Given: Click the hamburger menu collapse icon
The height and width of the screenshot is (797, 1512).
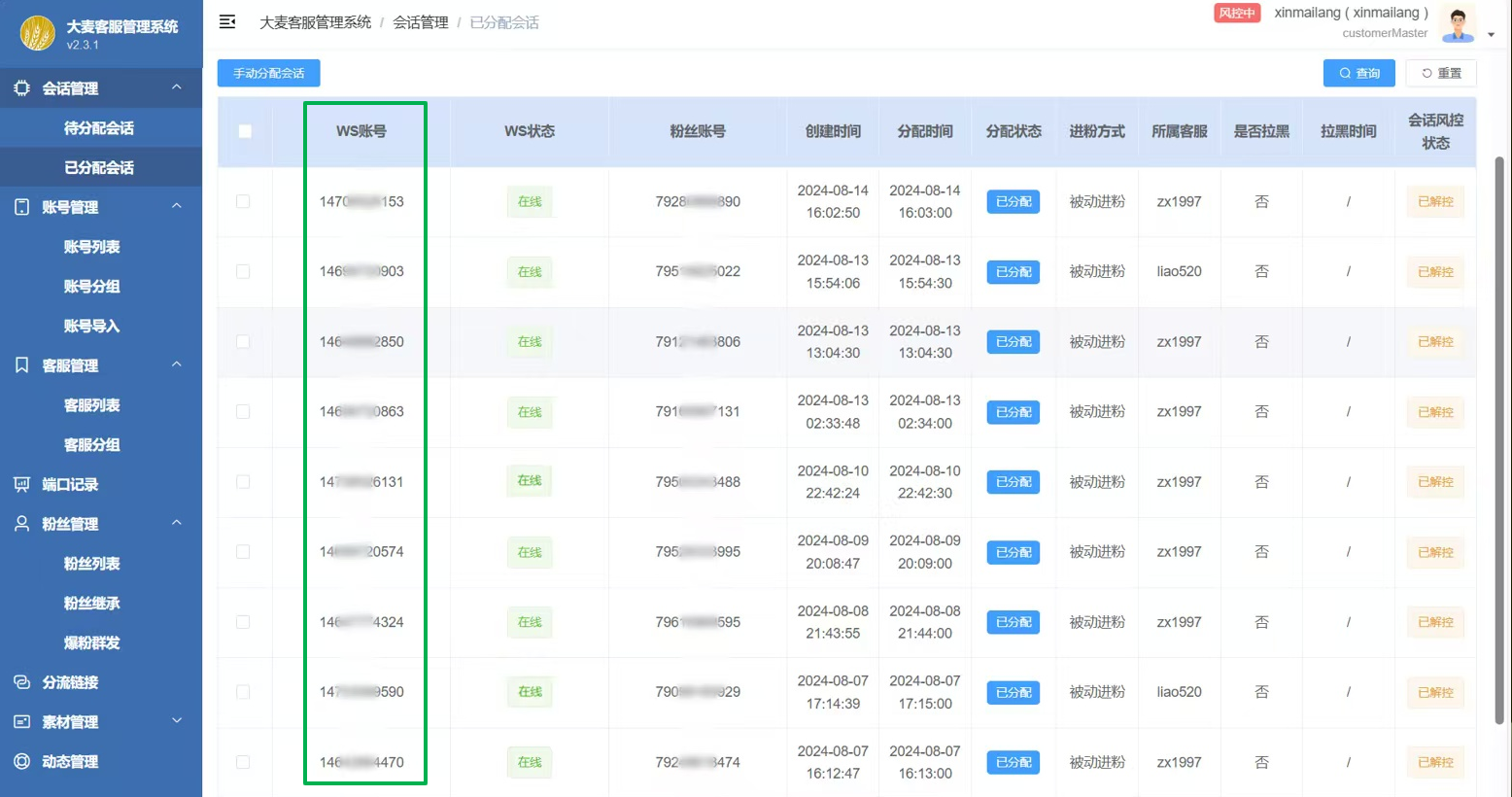Looking at the screenshot, I should (227, 21).
